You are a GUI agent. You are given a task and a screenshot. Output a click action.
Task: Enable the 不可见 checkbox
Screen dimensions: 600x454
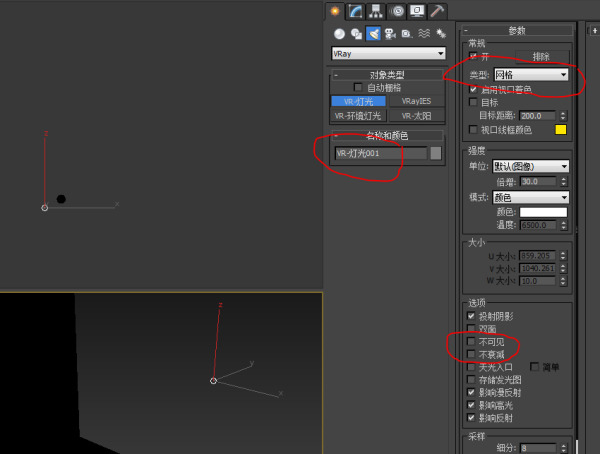[x=471, y=341]
